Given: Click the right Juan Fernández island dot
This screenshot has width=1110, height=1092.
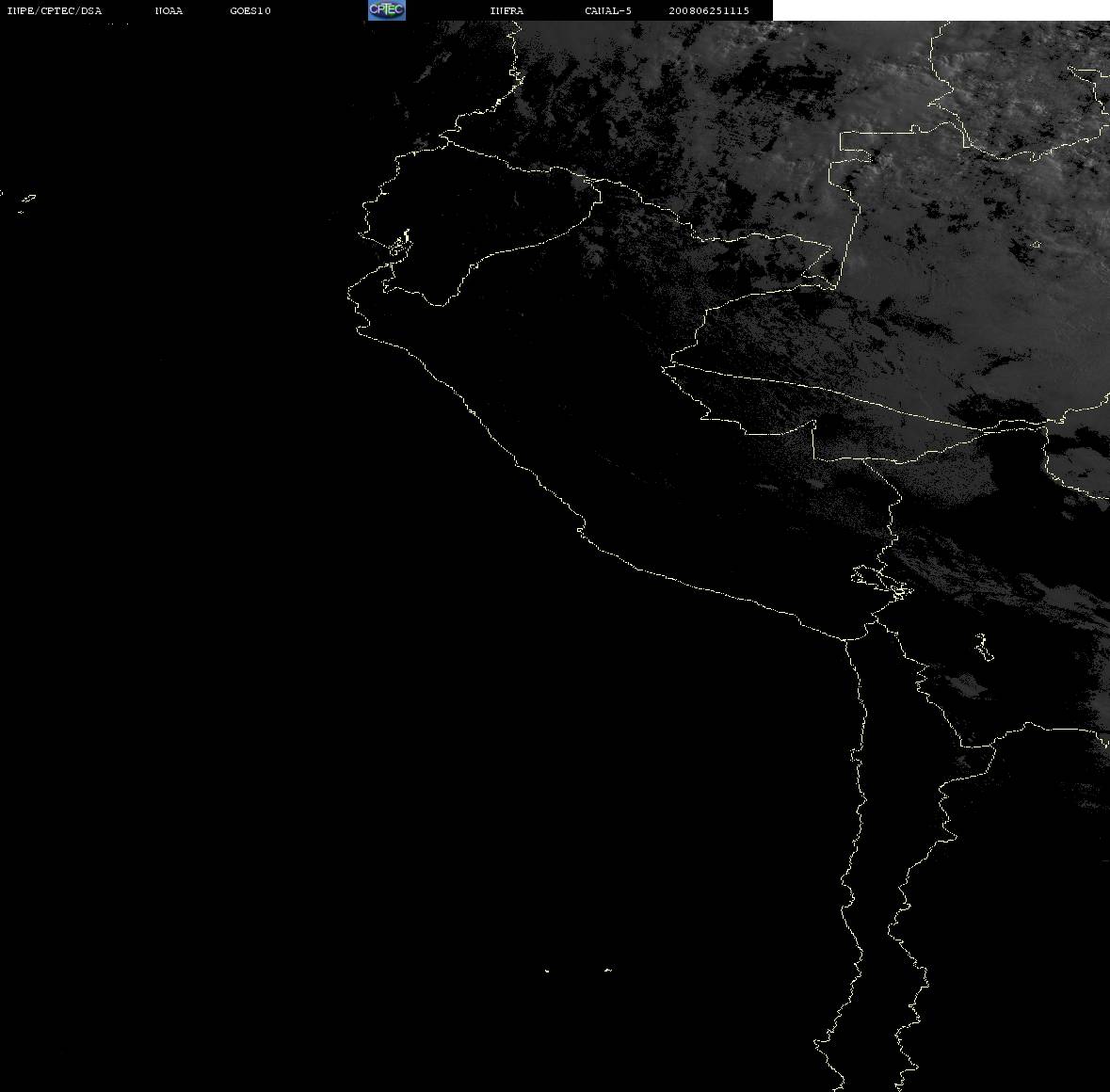Looking at the screenshot, I should 608,970.
